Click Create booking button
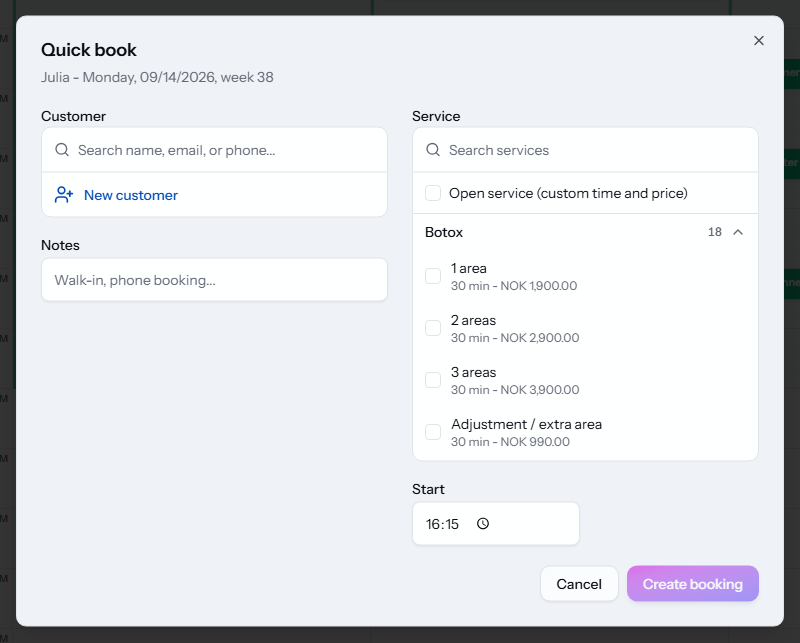The image size is (800, 643). point(692,584)
